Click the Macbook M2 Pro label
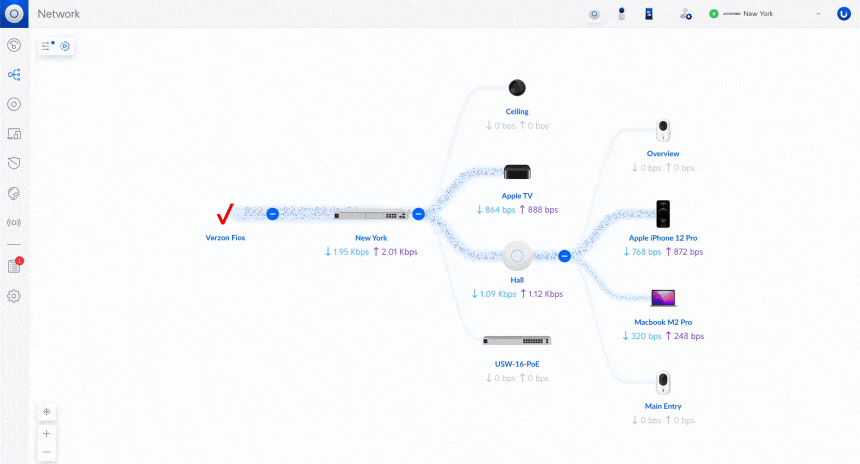Image resolution: width=860 pixels, height=464 pixels. 663,323
